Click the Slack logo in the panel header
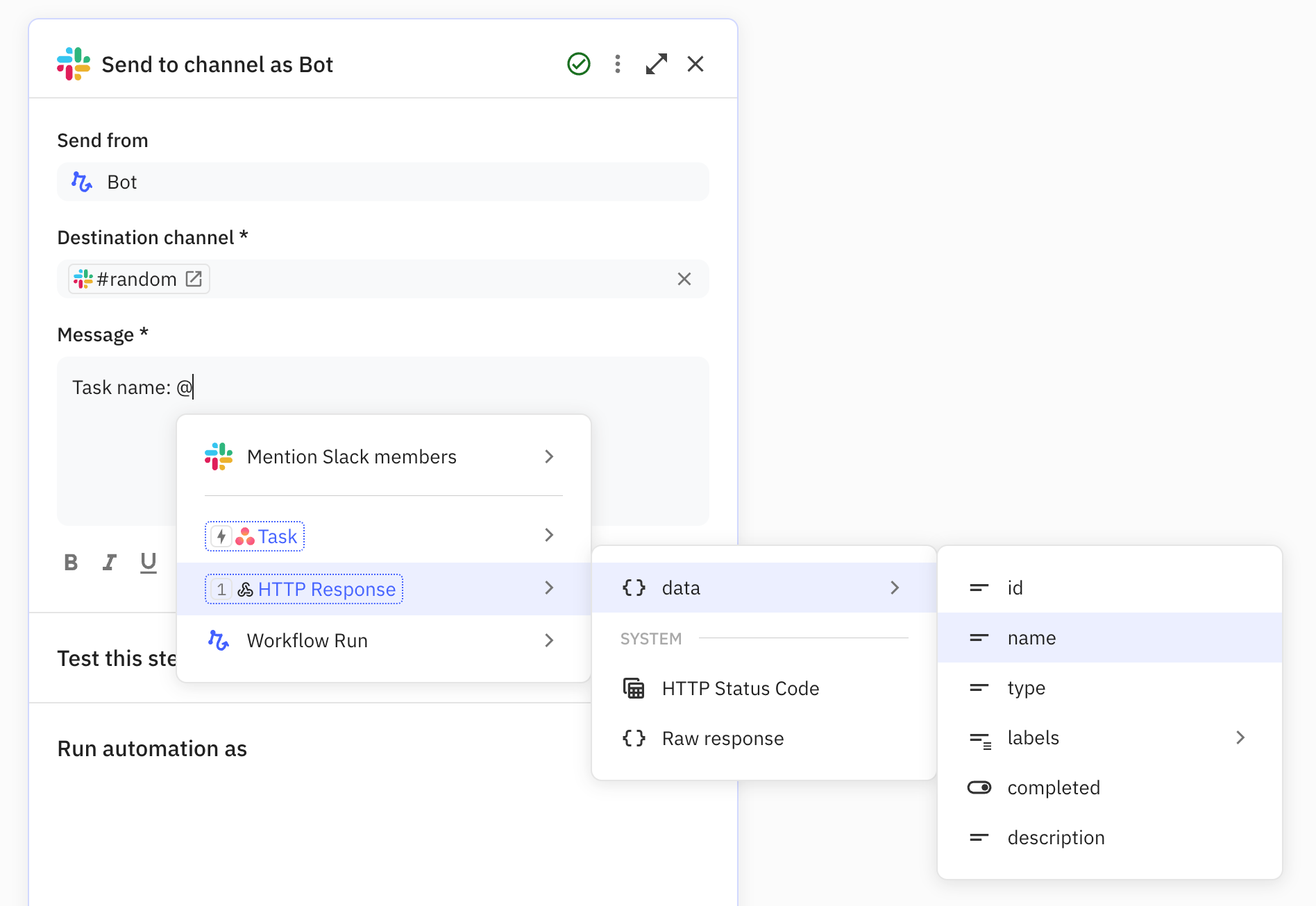 (74, 64)
